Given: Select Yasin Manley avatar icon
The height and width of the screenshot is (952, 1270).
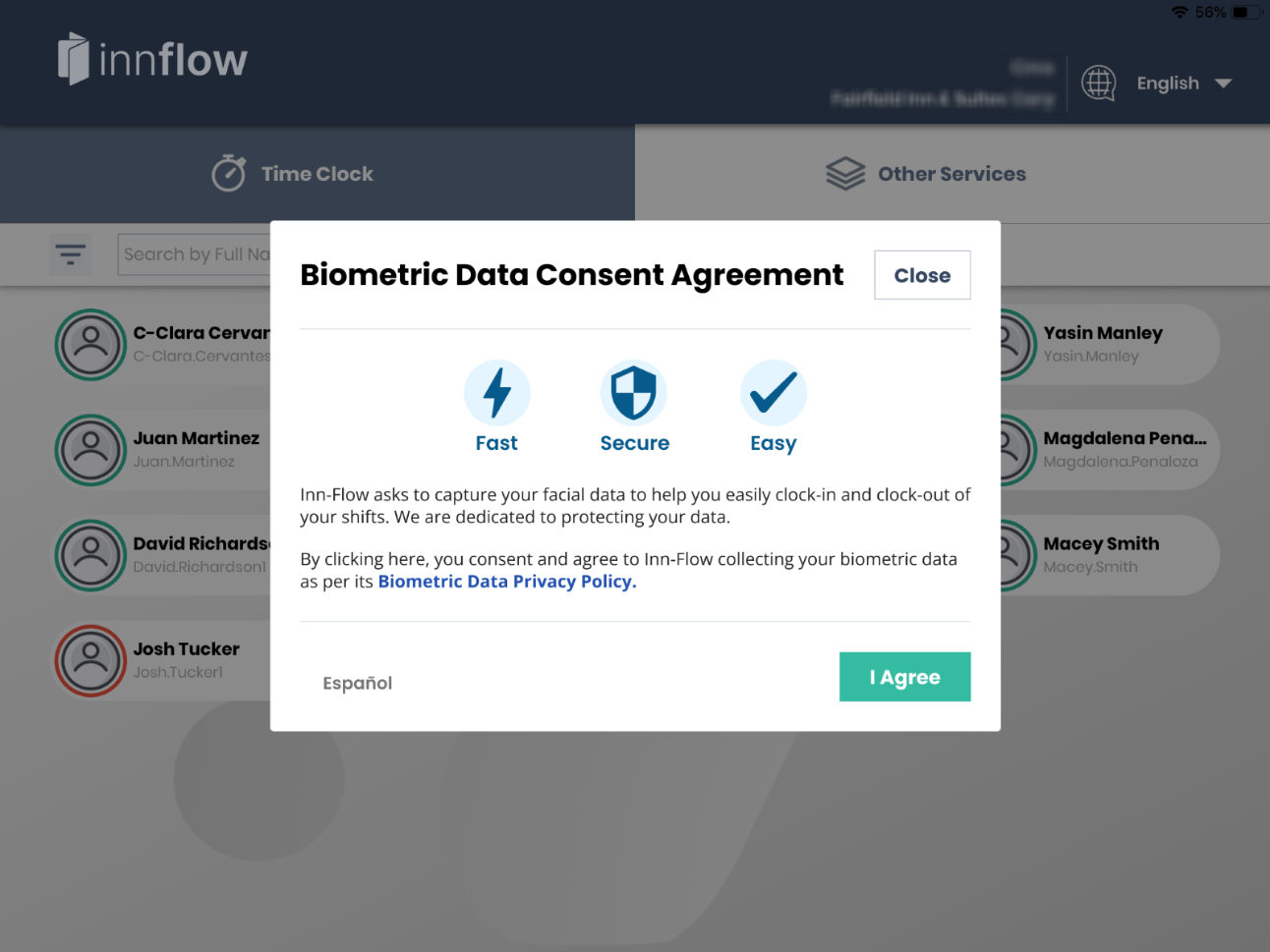Looking at the screenshot, I should [x=1018, y=345].
